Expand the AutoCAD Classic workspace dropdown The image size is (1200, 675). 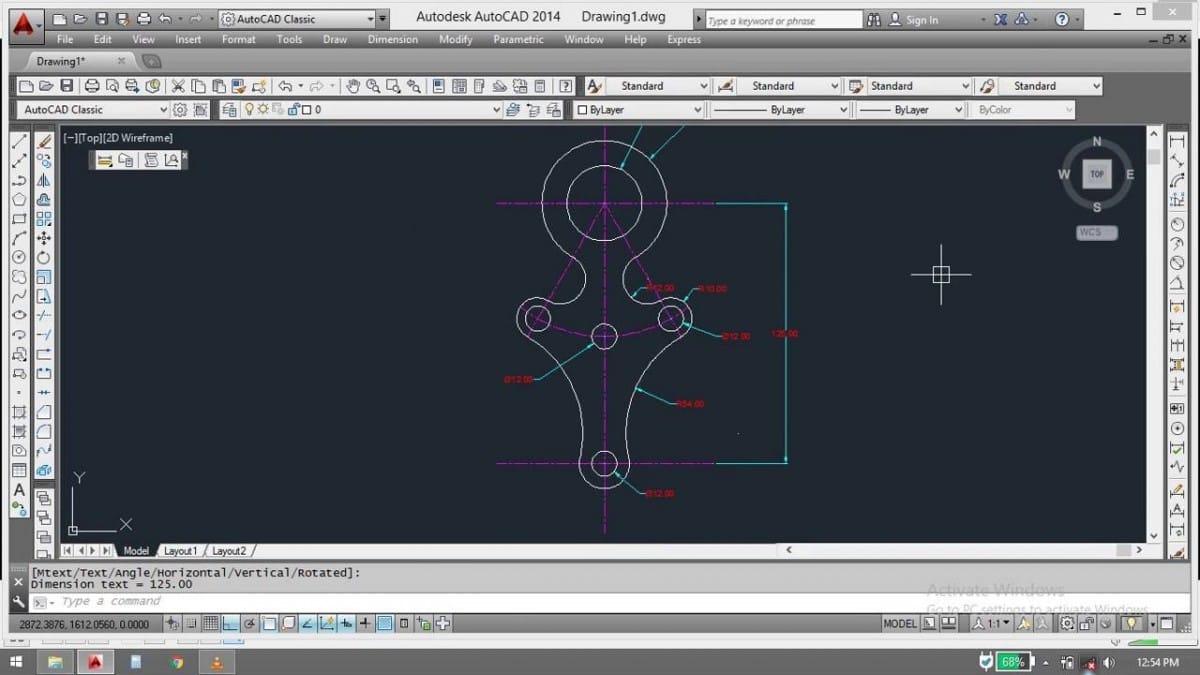pyautogui.click(x=164, y=110)
